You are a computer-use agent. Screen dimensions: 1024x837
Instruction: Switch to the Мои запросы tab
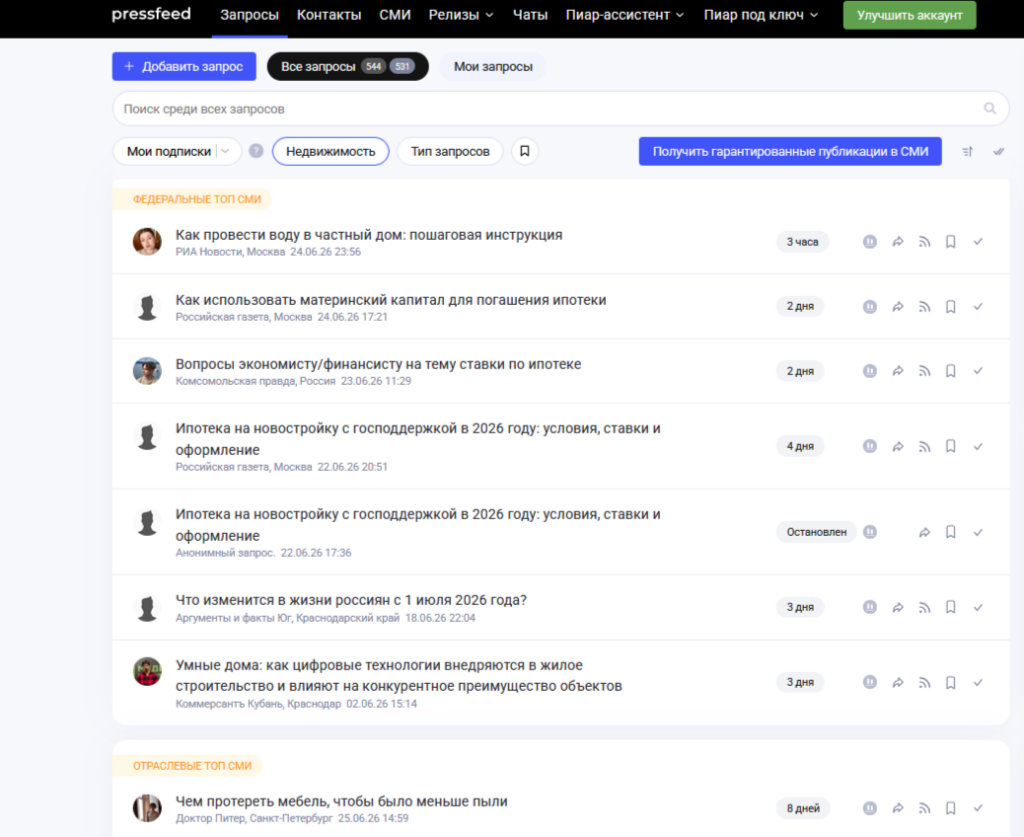point(493,67)
